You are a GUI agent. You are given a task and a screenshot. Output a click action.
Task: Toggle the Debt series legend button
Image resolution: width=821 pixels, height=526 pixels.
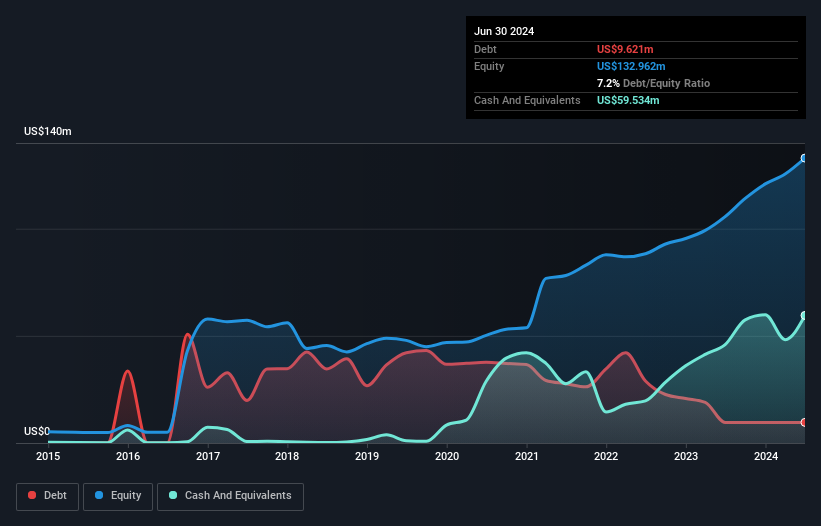48,496
